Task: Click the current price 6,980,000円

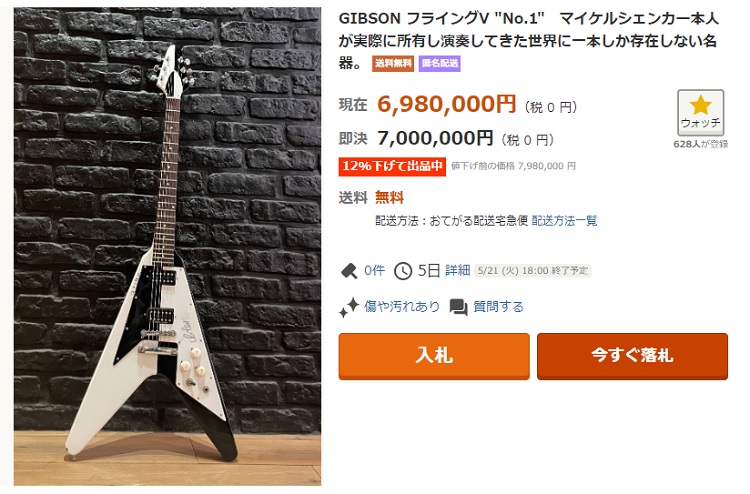Action: tap(447, 104)
